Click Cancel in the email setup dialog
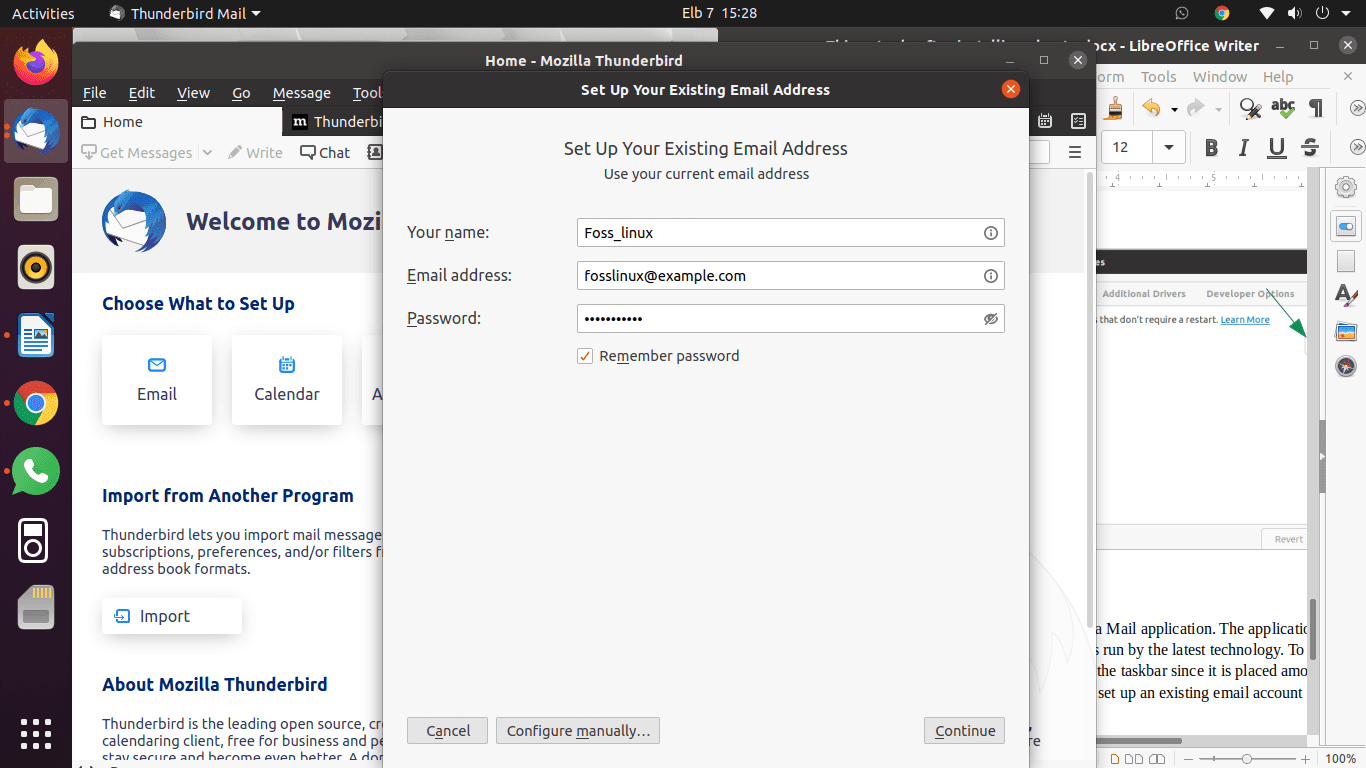The image size is (1366, 768). pos(447,730)
